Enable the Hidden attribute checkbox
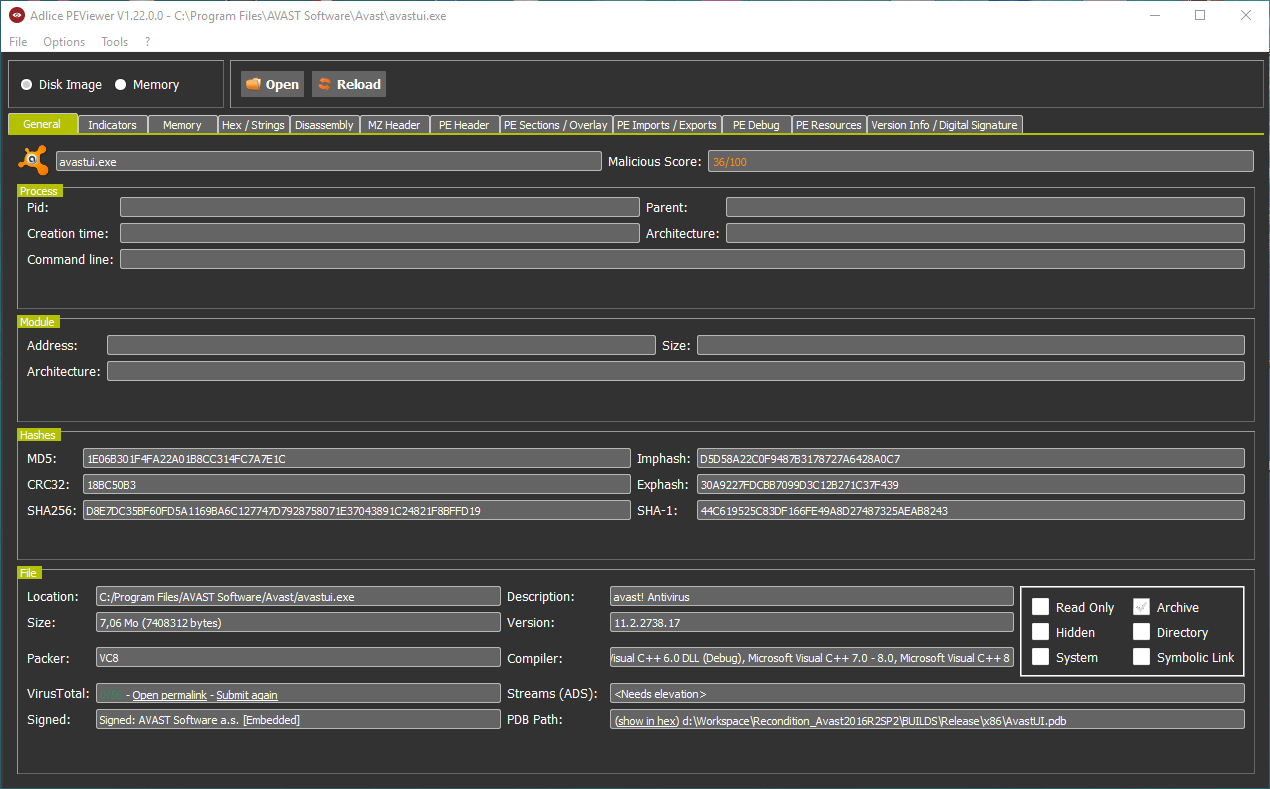Viewport: 1270px width, 789px height. pyautogui.click(x=1041, y=632)
